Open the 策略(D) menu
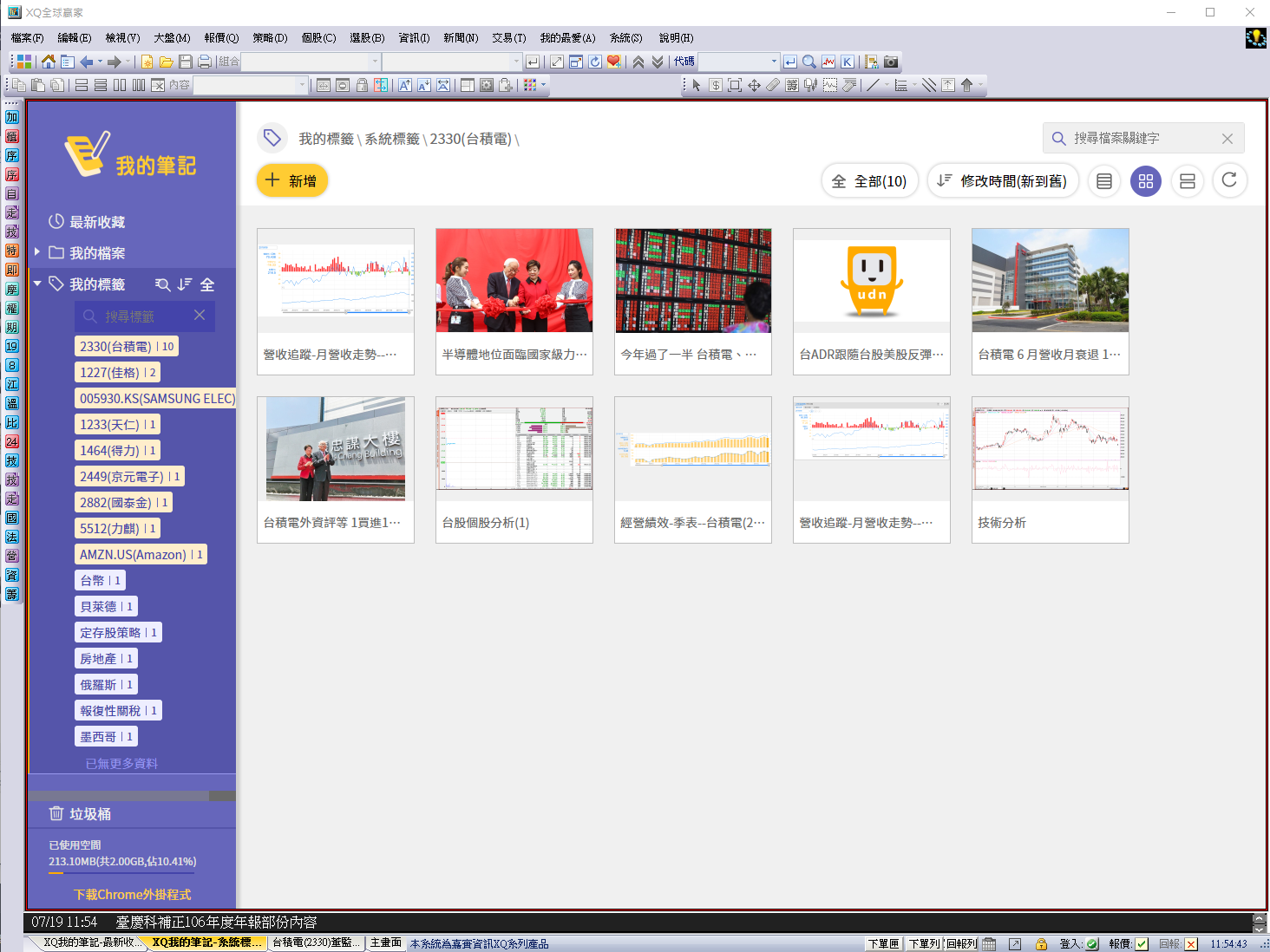 (270, 38)
